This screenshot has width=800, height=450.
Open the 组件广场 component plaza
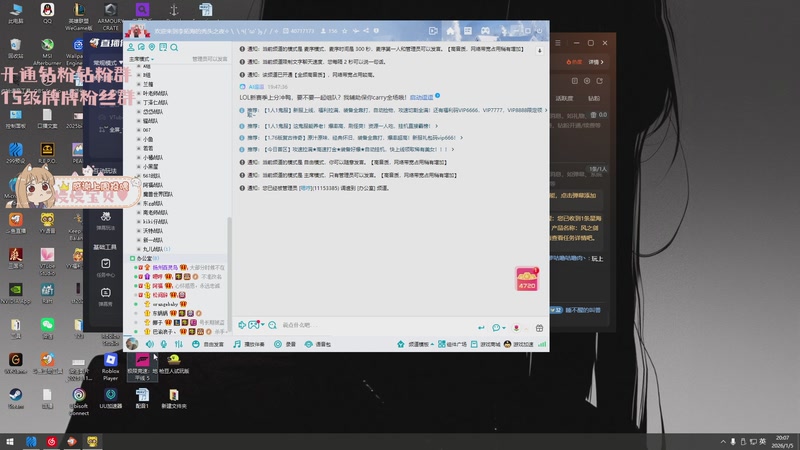click(x=453, y=344)
